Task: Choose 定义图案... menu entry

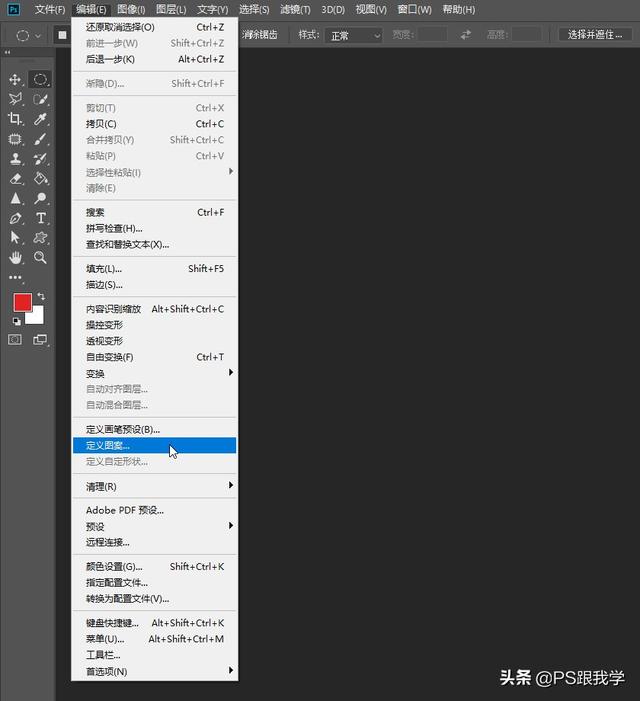Action: point(155,446)
